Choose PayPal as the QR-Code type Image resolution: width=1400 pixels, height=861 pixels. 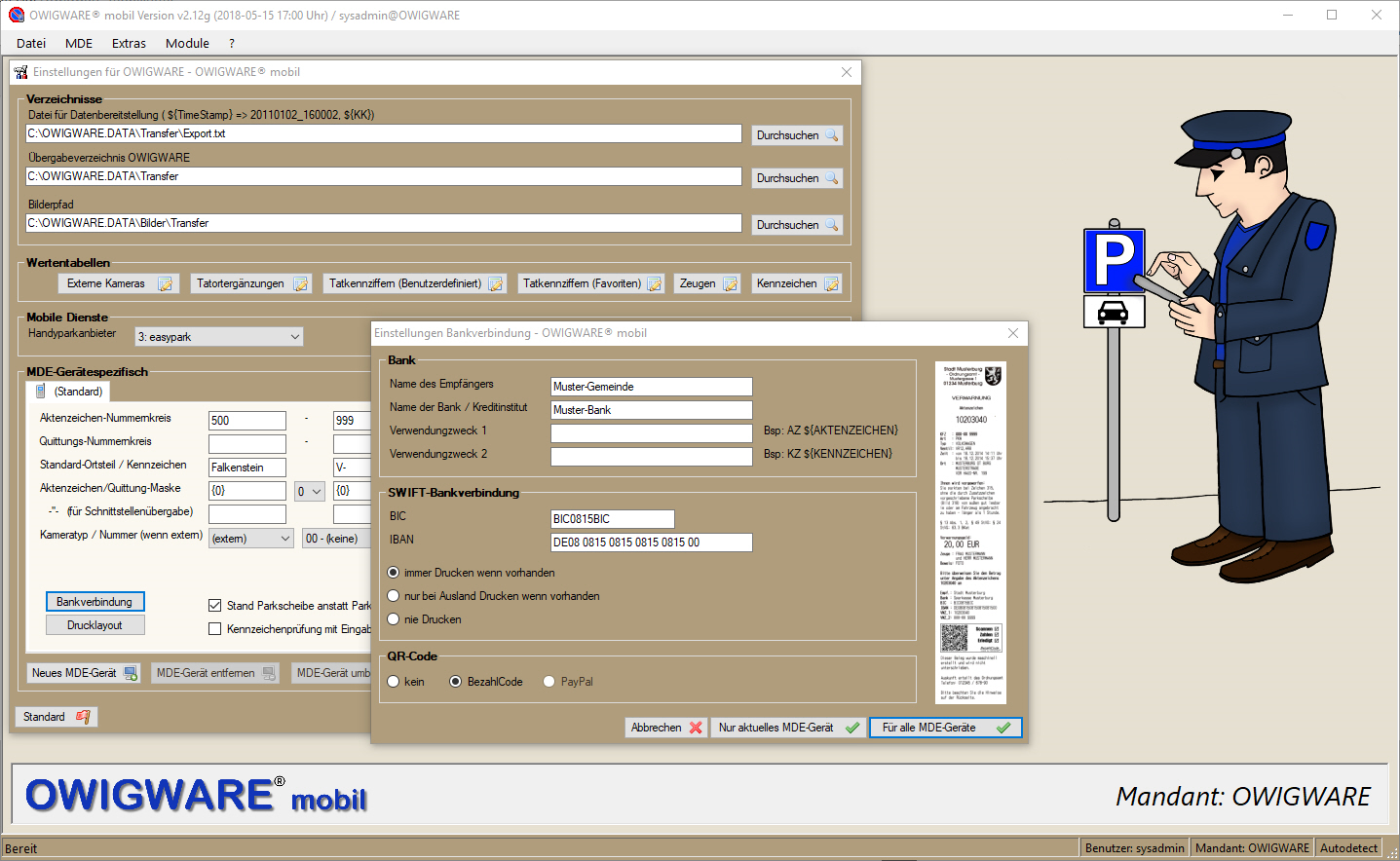coord(549,682)
